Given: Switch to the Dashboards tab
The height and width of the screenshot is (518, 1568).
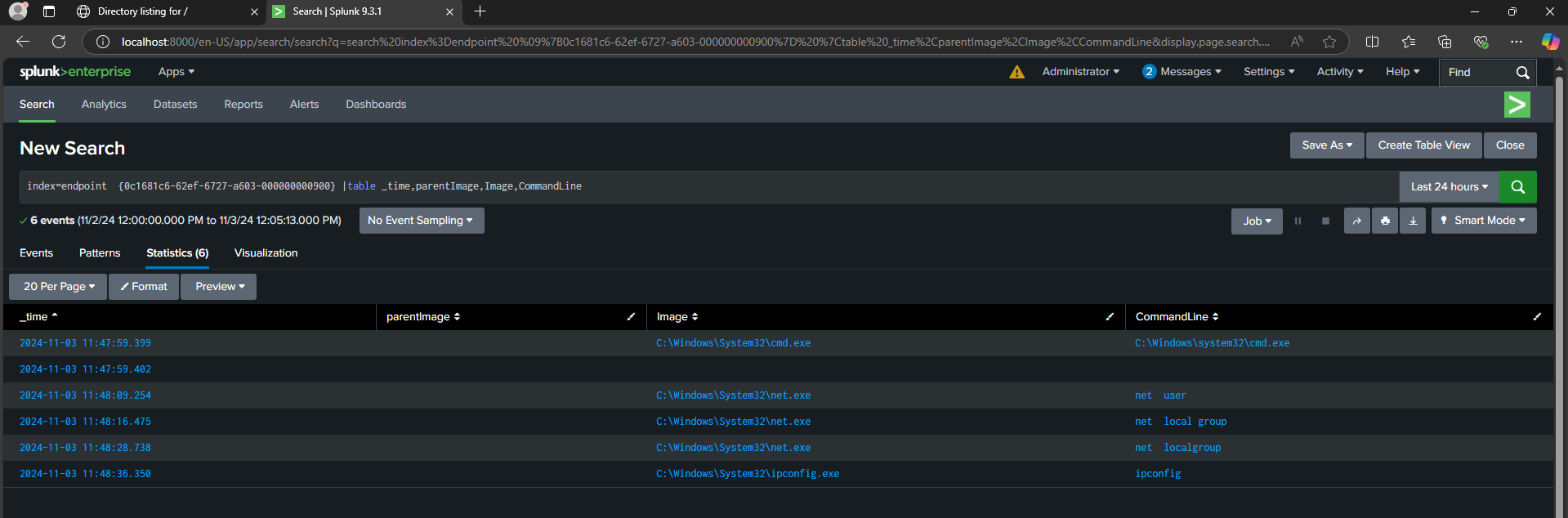Looking at the screenshot, I should pyautogui.click(x=376, y=105).
